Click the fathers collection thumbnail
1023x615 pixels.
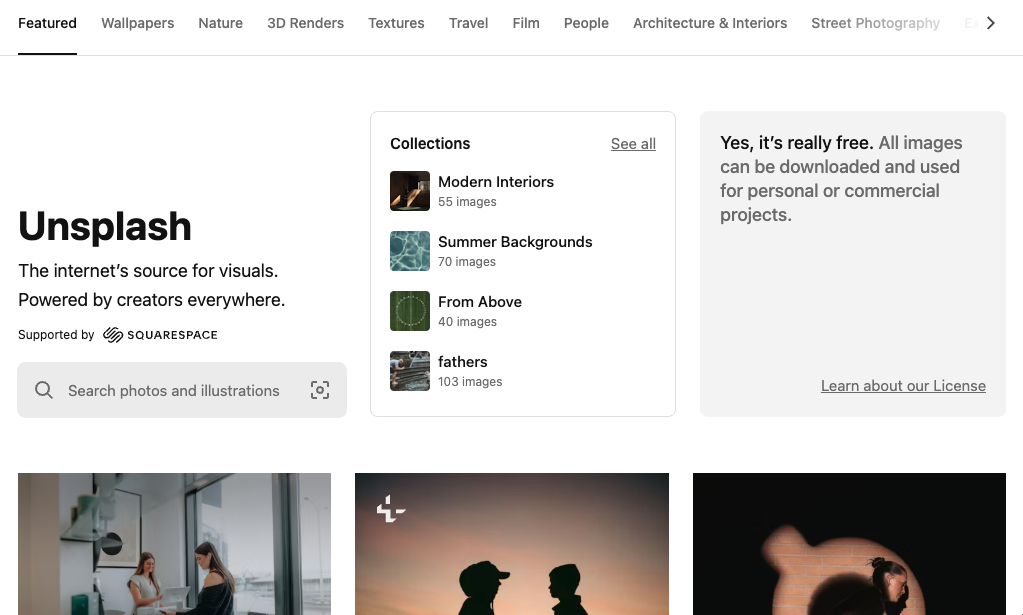(410, 371)
